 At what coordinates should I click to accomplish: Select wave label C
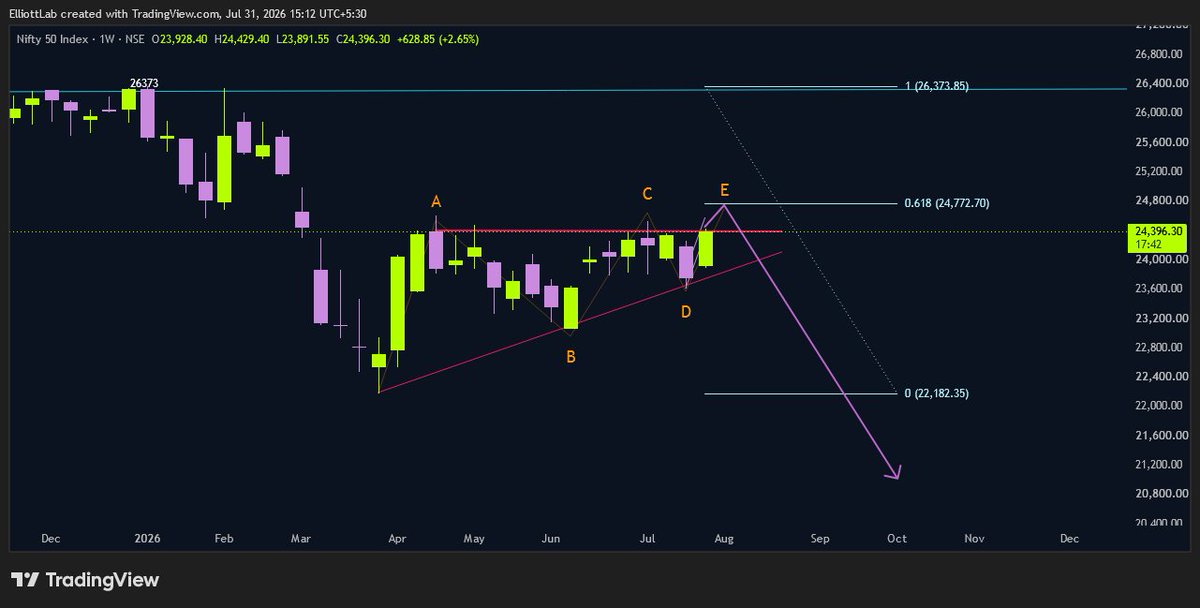(647, 193)
